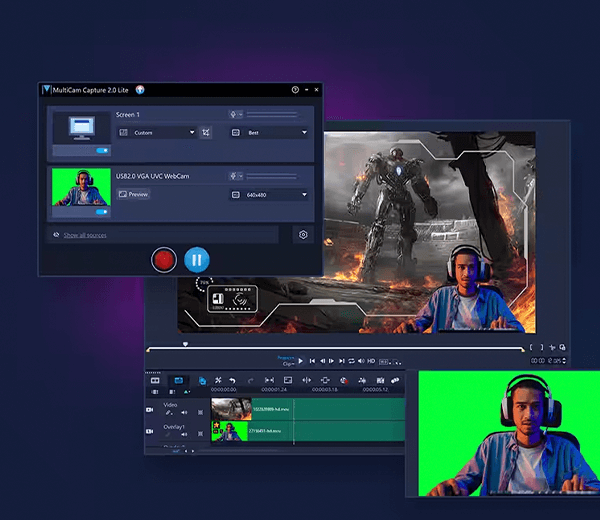
Task: Mute the Video track speaker icon
Action: click(x=184, y=412)
